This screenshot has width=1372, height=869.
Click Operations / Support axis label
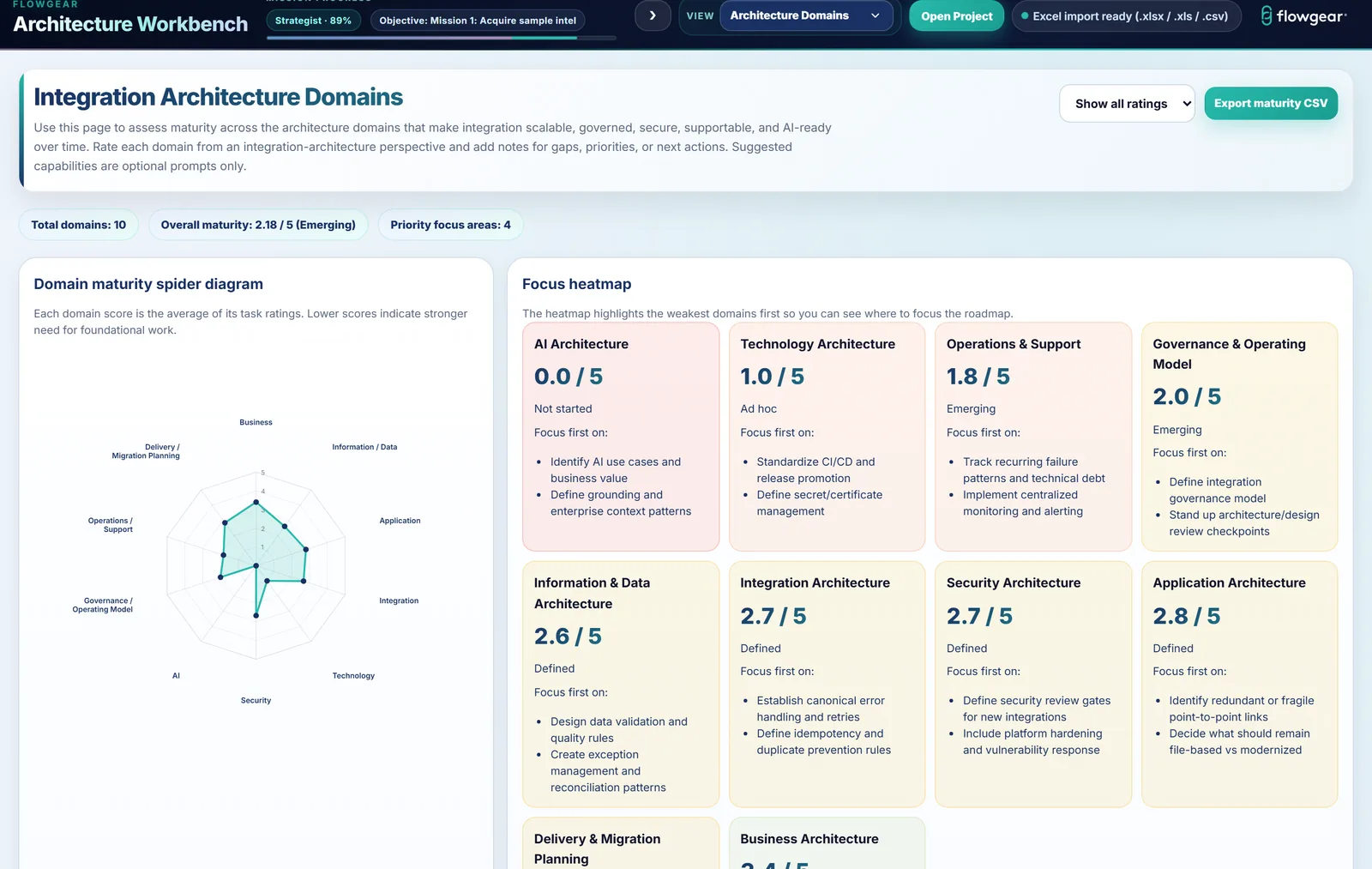(111, 525)
